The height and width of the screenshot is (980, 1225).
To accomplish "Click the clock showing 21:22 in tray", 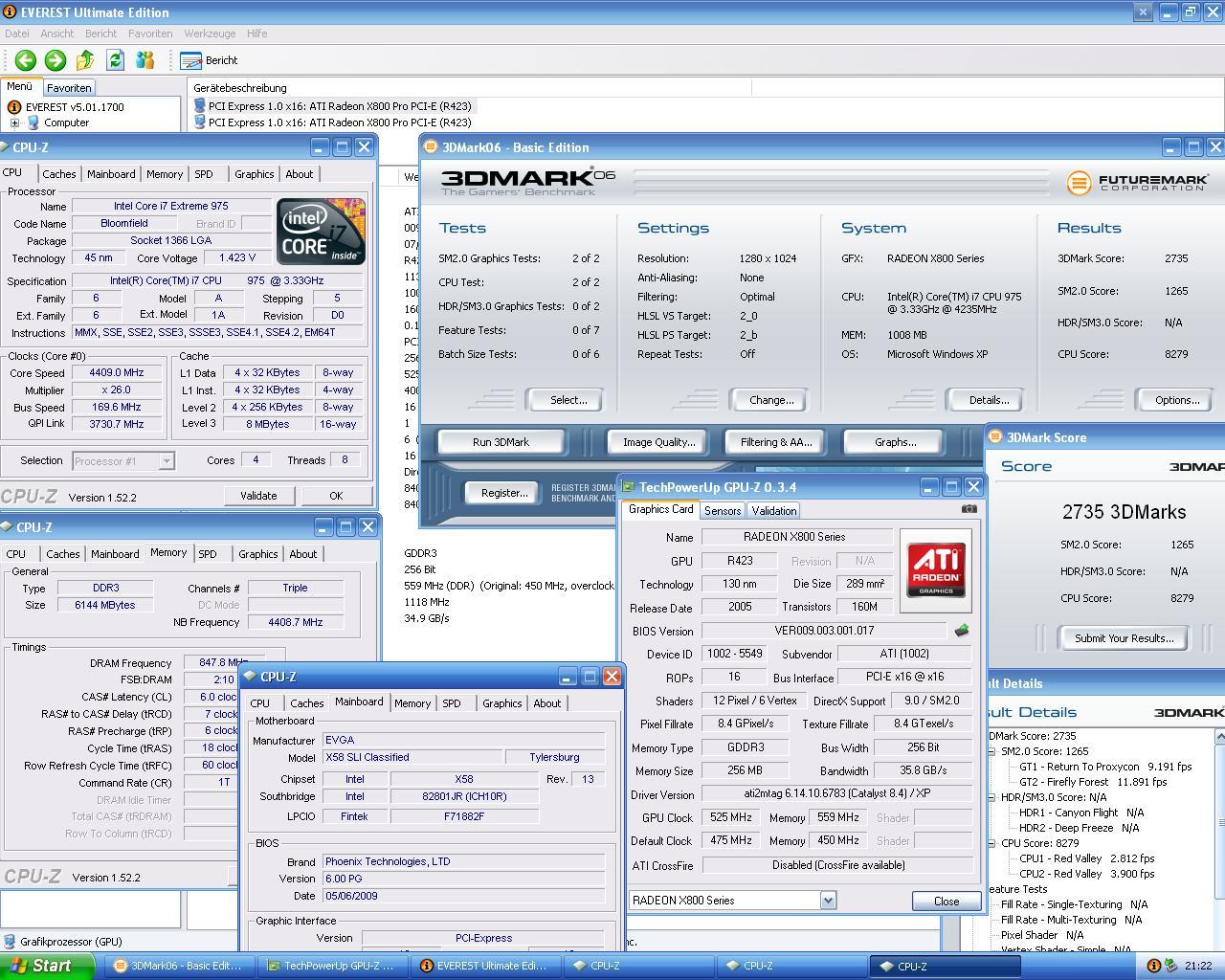I will point(1198,966).
